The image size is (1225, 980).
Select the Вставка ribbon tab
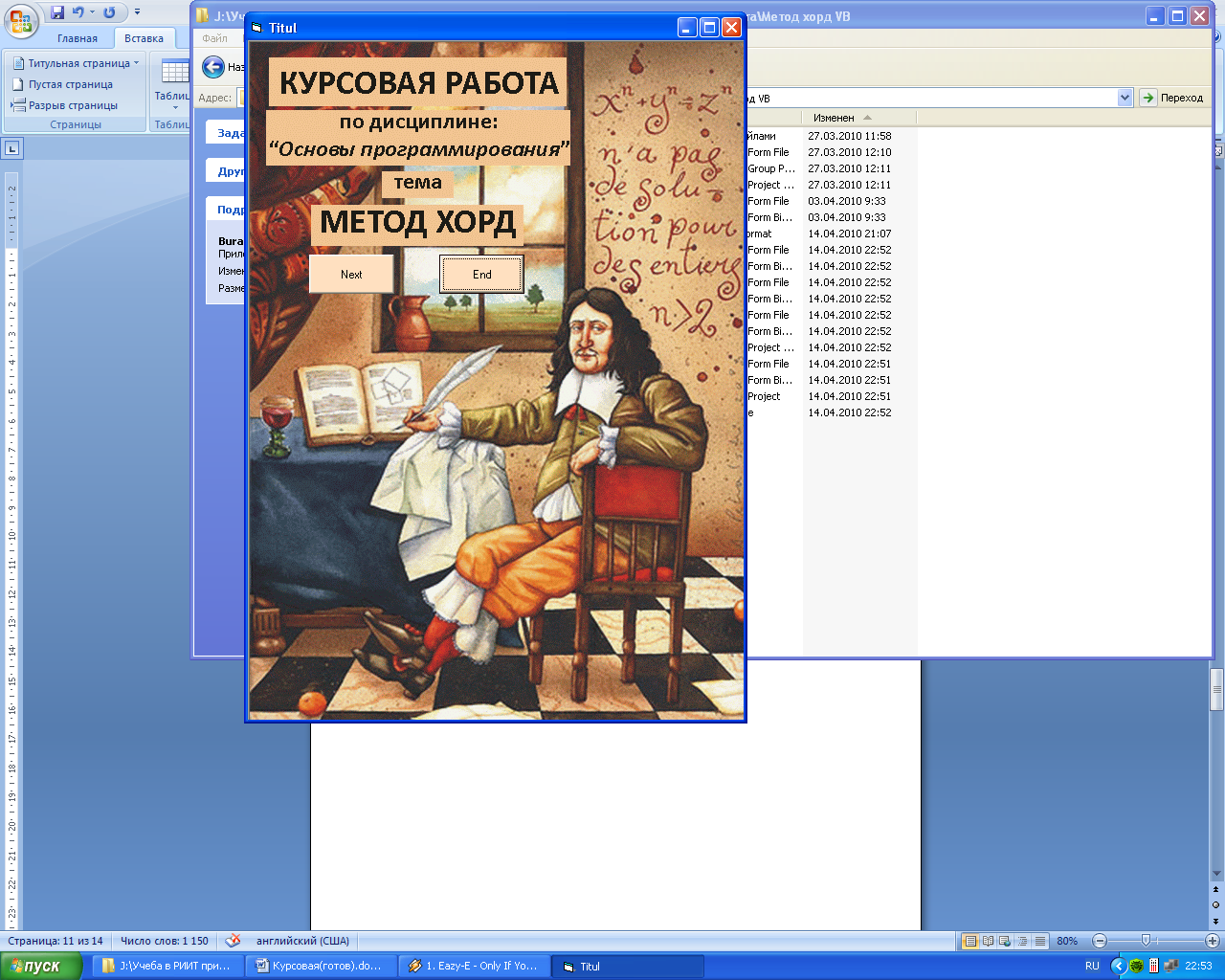coord(144,38)
